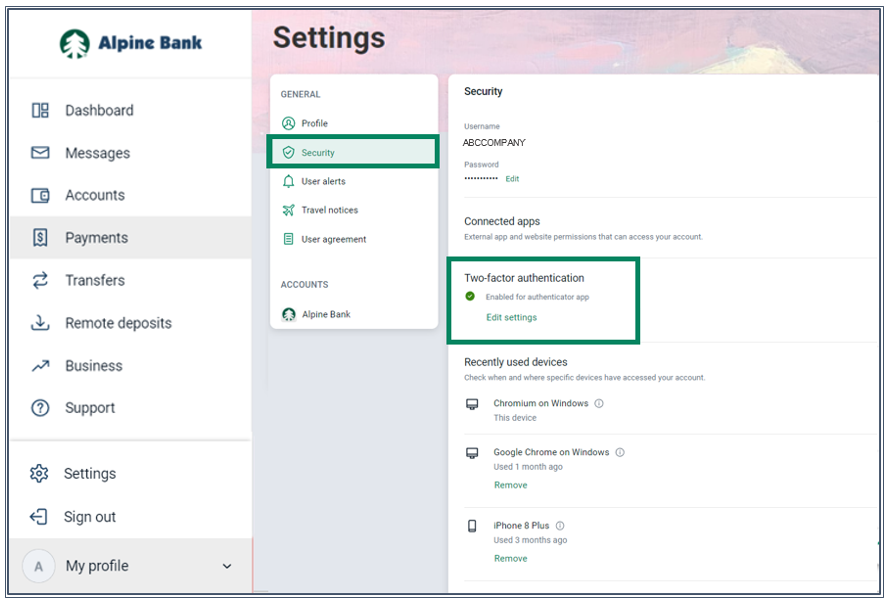Remove the Google Chrome on Windows device
This screenshot has width=889, height=602.
[510, 485]
